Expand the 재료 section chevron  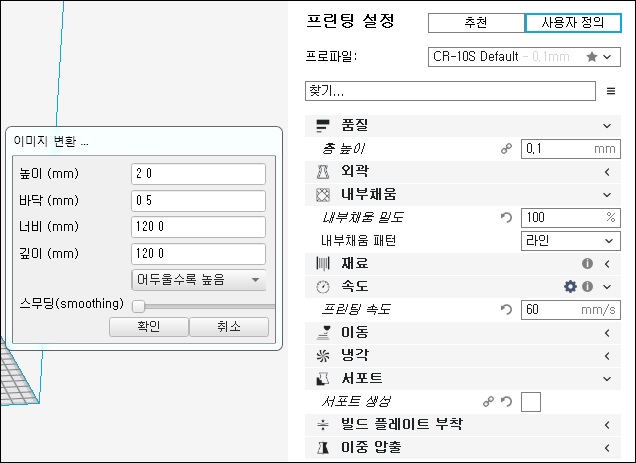coord(607,264)
